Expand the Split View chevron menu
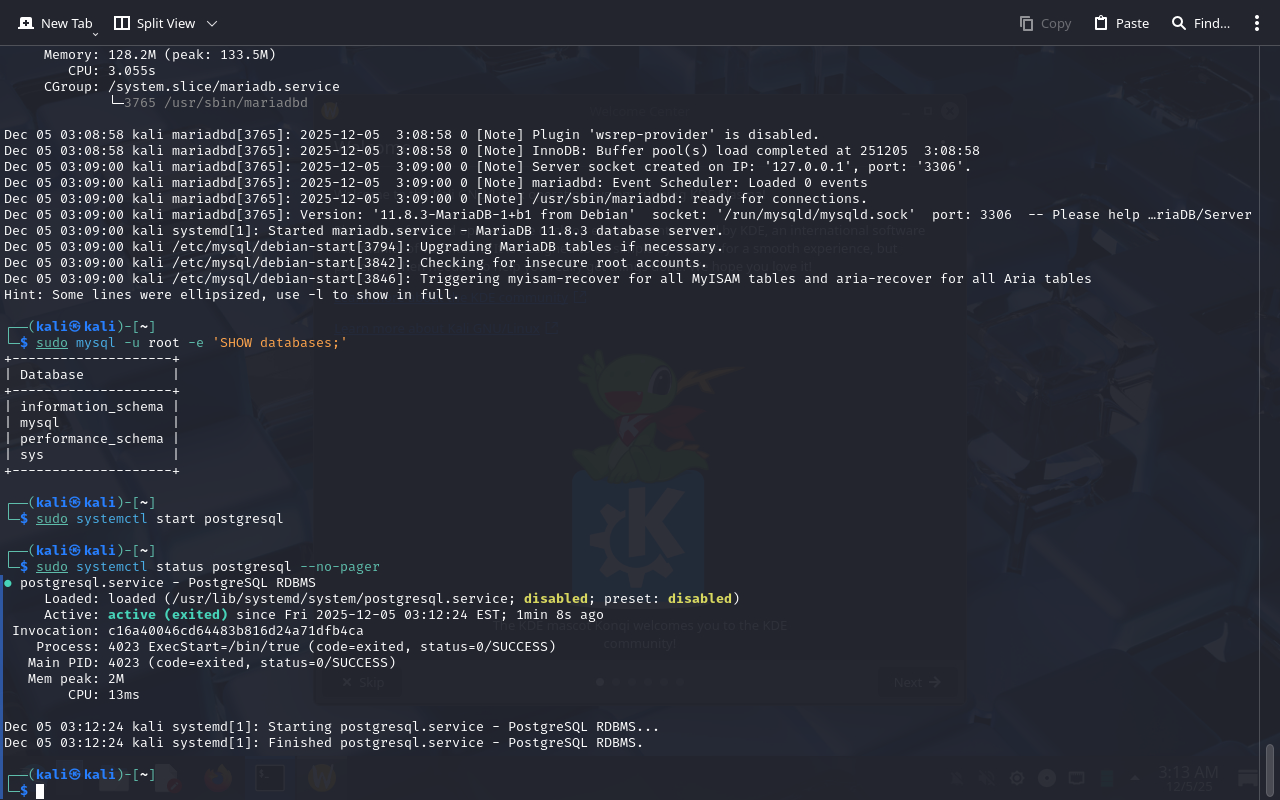The height and width of the screenshot is (800, 1280). [211, 23]
